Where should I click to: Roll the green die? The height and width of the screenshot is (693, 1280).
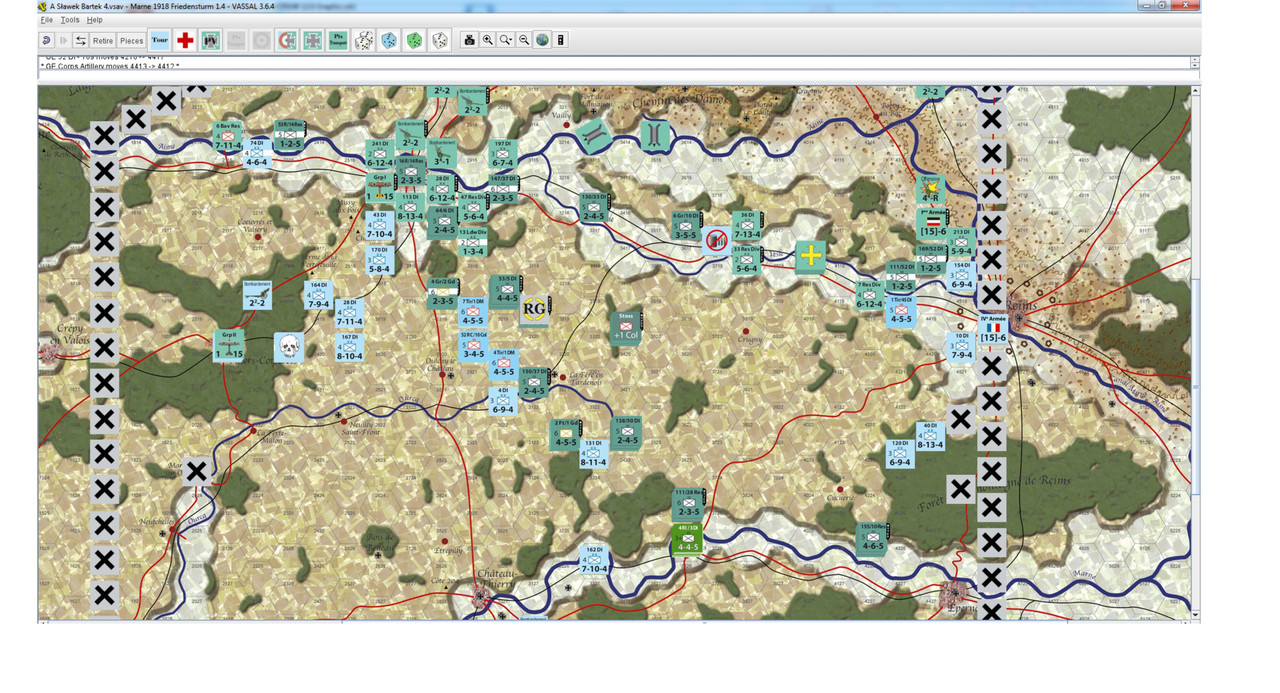414,41
